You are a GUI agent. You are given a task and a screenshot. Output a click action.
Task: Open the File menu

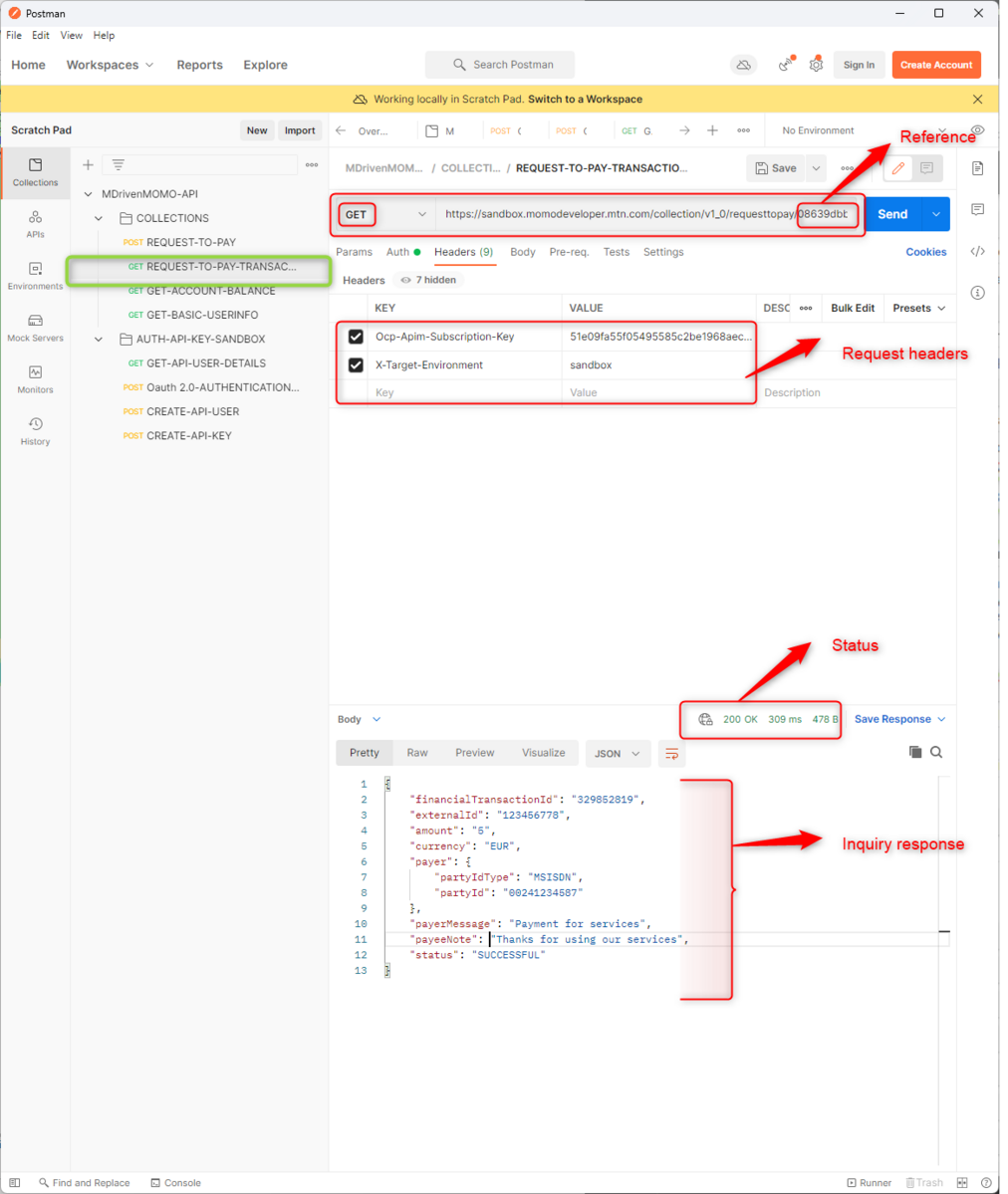tap(14, 35)
